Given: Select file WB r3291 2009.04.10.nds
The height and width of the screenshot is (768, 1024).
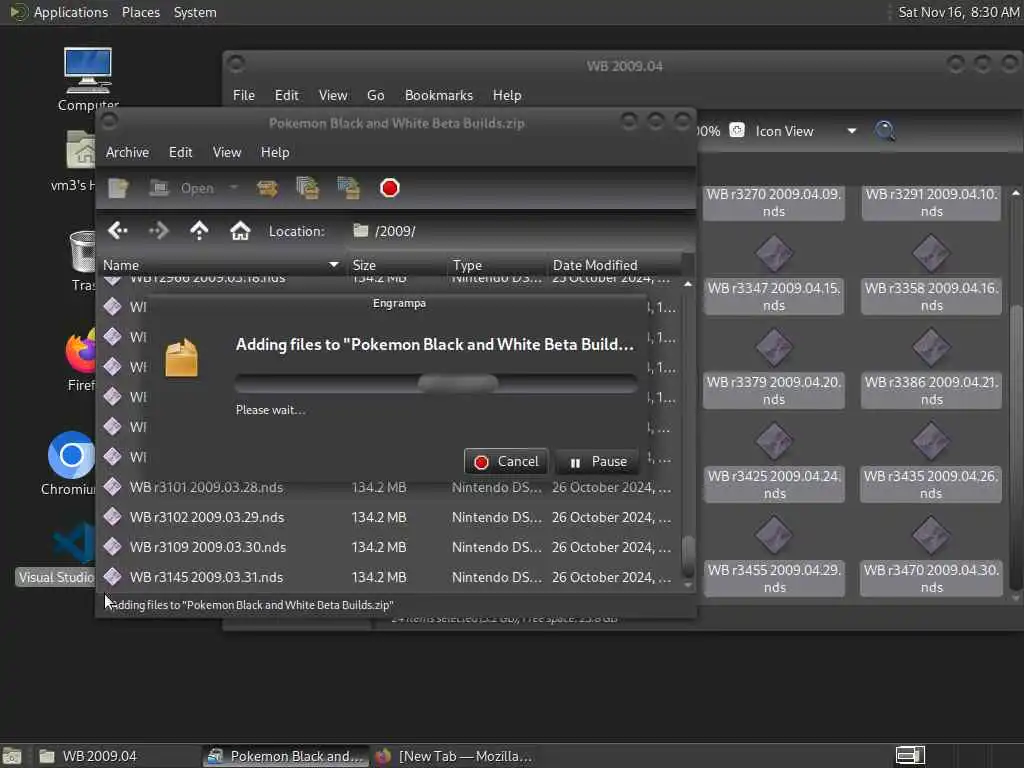Looking at the screenshot, I should [x=931, y=202].
